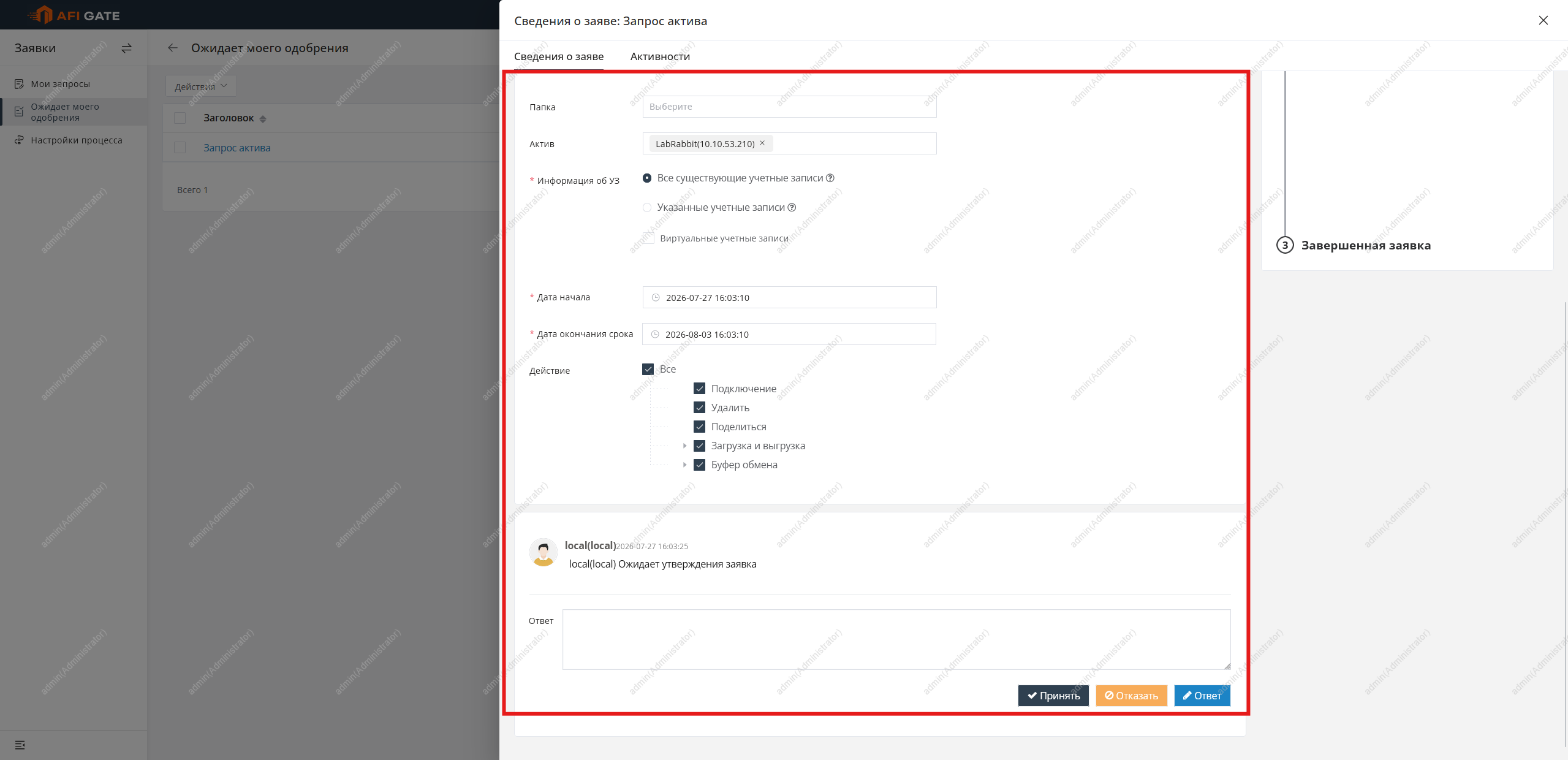Remove LabRabbit(10.10.53.210) tag

[762, 143]
